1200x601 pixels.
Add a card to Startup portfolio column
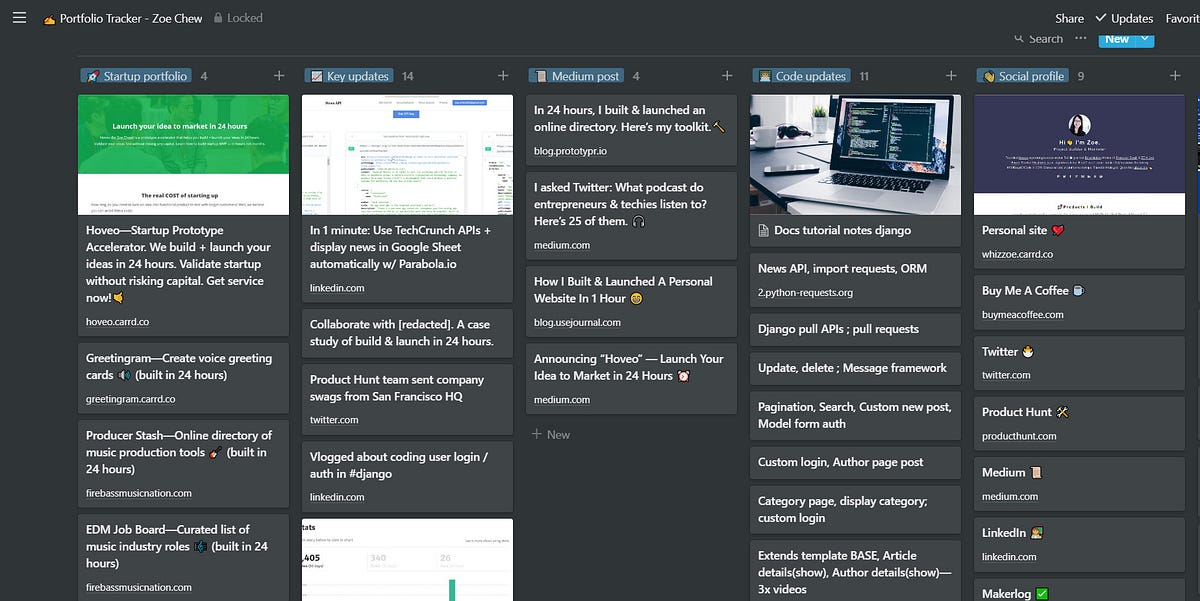(279, 76)
